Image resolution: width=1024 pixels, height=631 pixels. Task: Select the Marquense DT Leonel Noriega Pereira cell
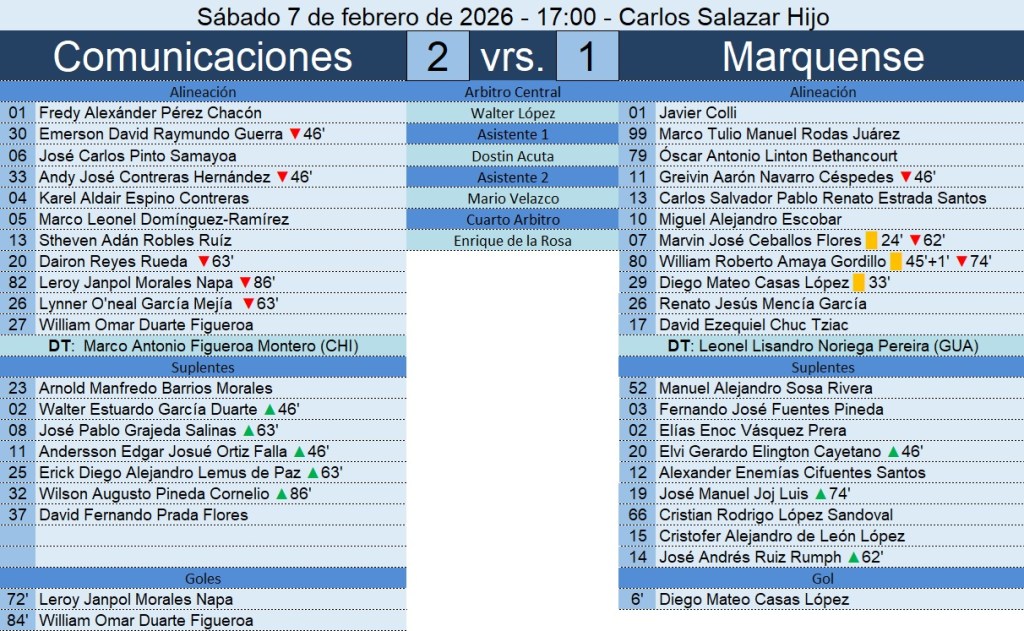tap(821, 346)
